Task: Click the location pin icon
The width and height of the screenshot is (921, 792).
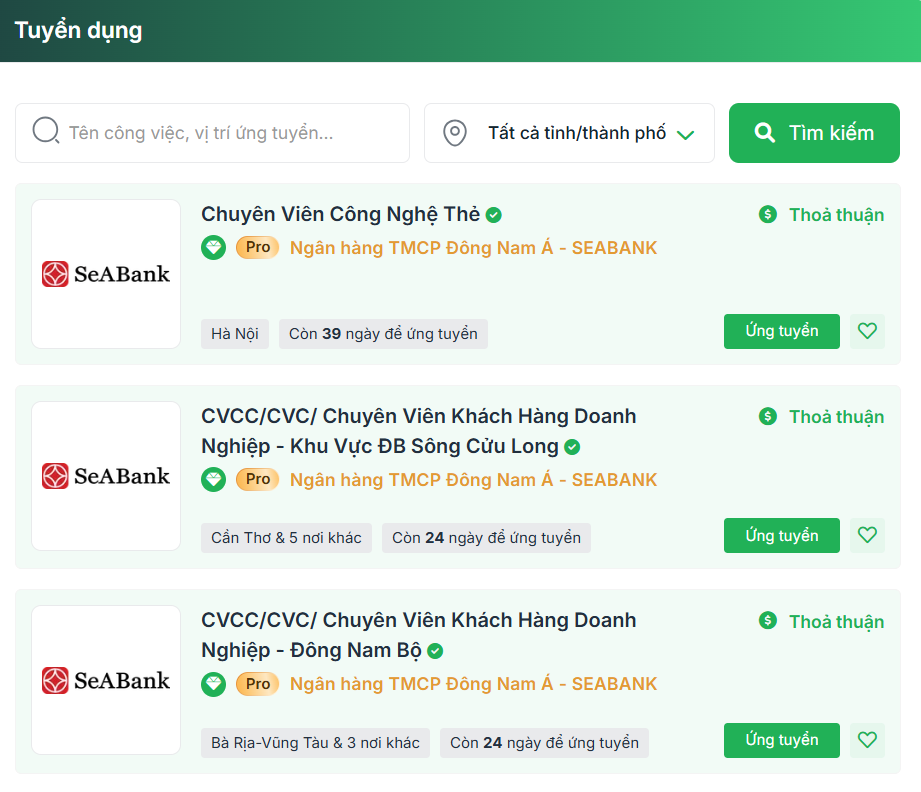Action: point(455,133)
